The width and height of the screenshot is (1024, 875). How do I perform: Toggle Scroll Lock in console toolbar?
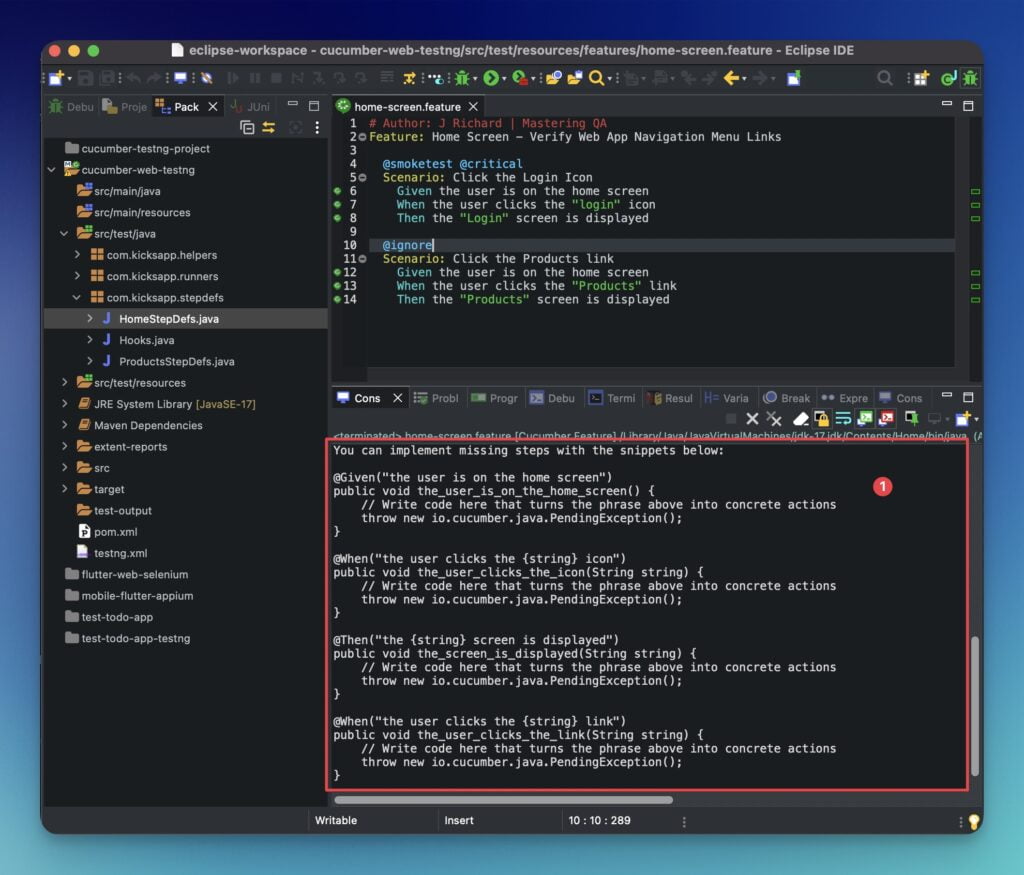(x=822, y=419)
